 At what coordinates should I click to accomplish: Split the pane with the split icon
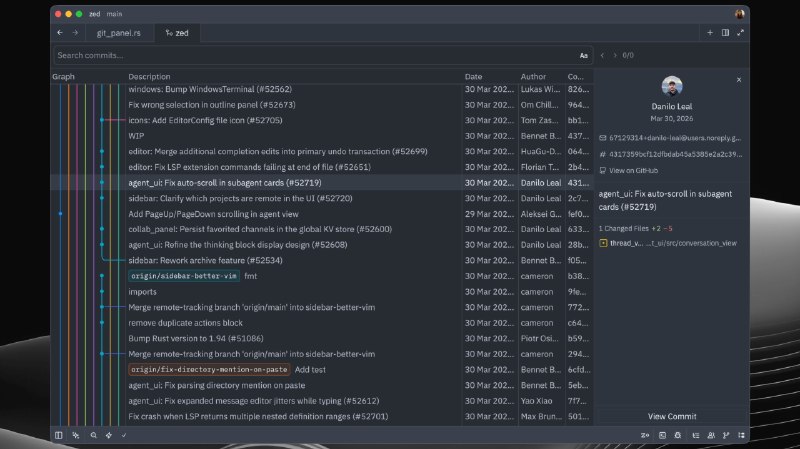pyautogui.click(x=725, y=33)
